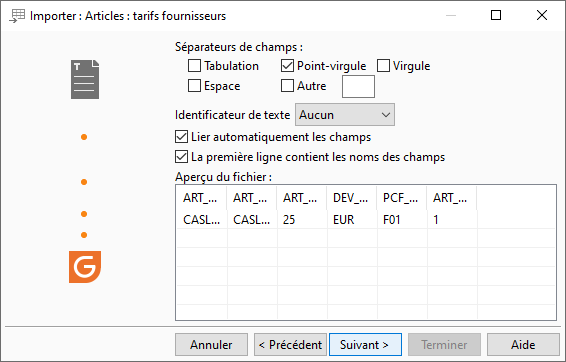Viewport: 566px width, 362px height.
Task: Select the DEV_ column header in preview
Action: click(351, 198)
